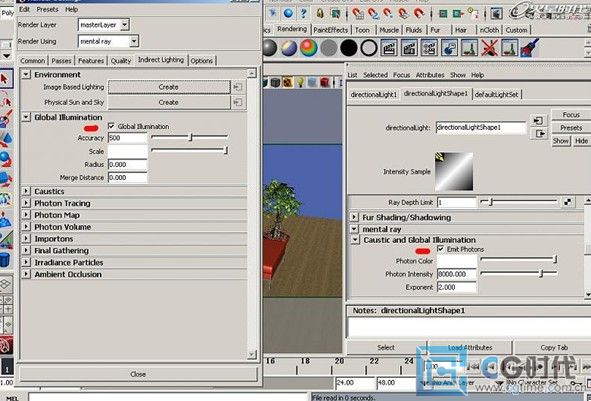591x401 pixels.
Task: Switch to the Common tab
Action: [32, 61]
